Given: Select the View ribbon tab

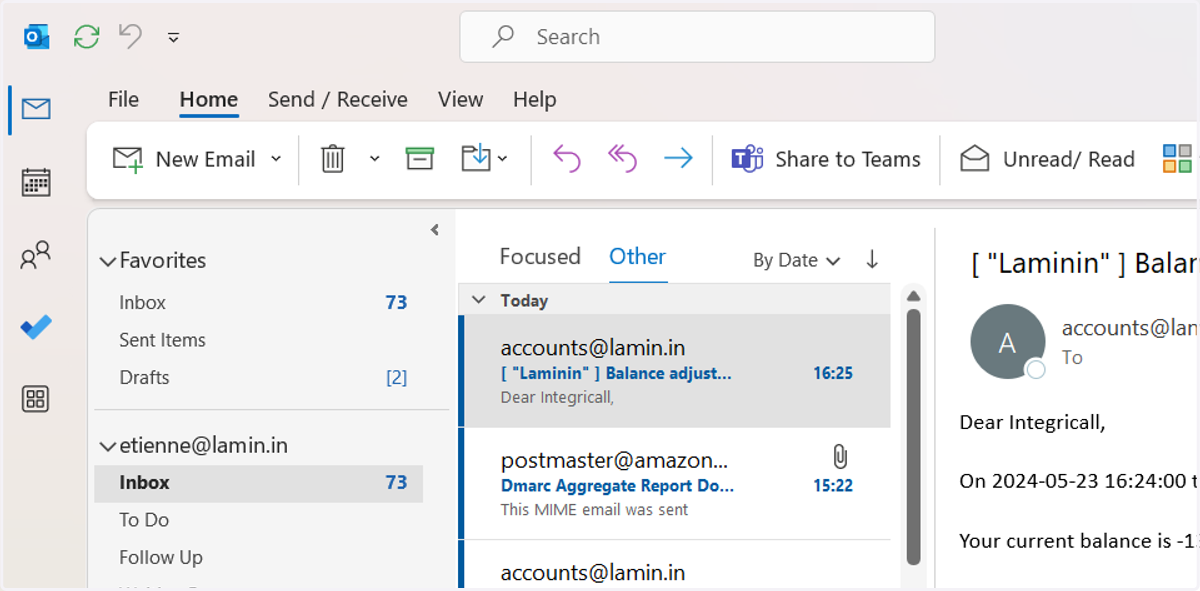Looking at the screenshot, I should [x=460, y=100].
